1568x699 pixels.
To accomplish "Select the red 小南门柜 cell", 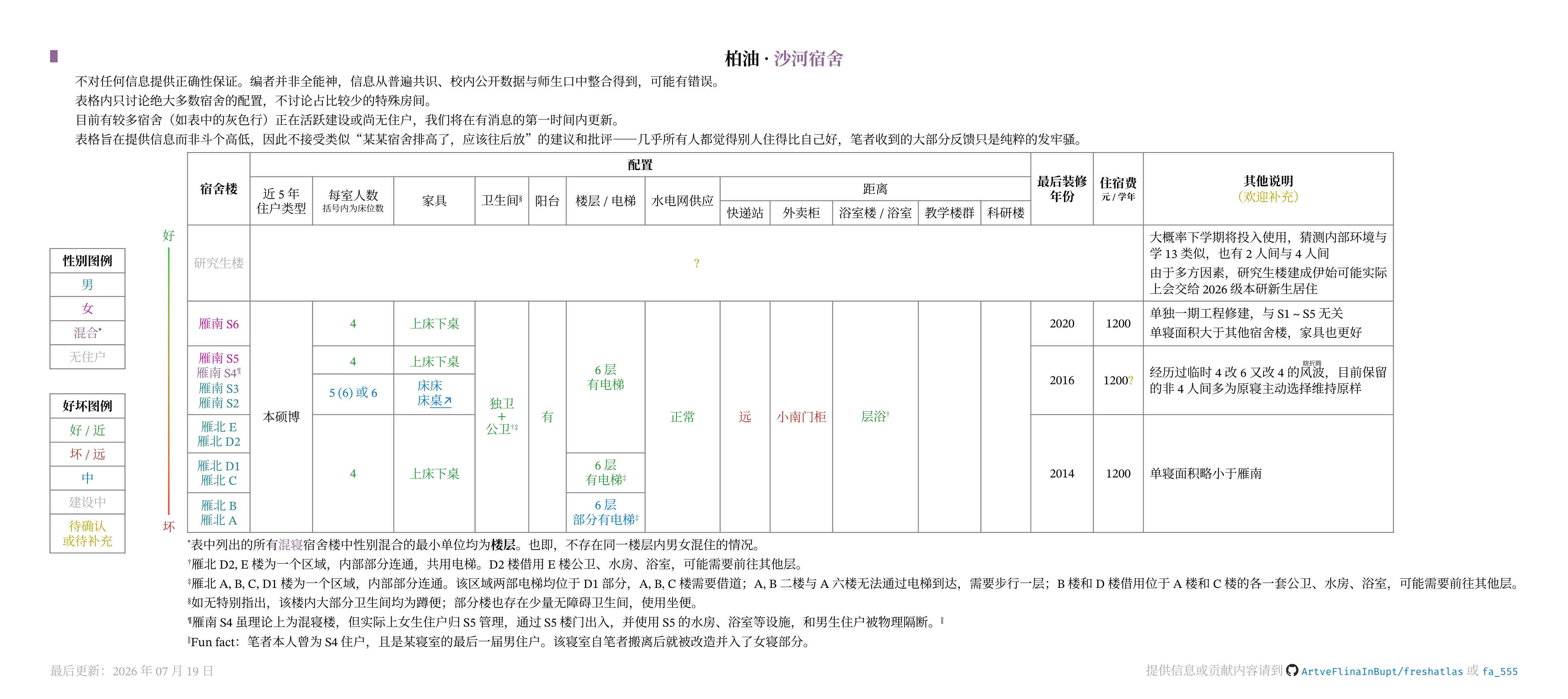I will click(x=801, y=417).
